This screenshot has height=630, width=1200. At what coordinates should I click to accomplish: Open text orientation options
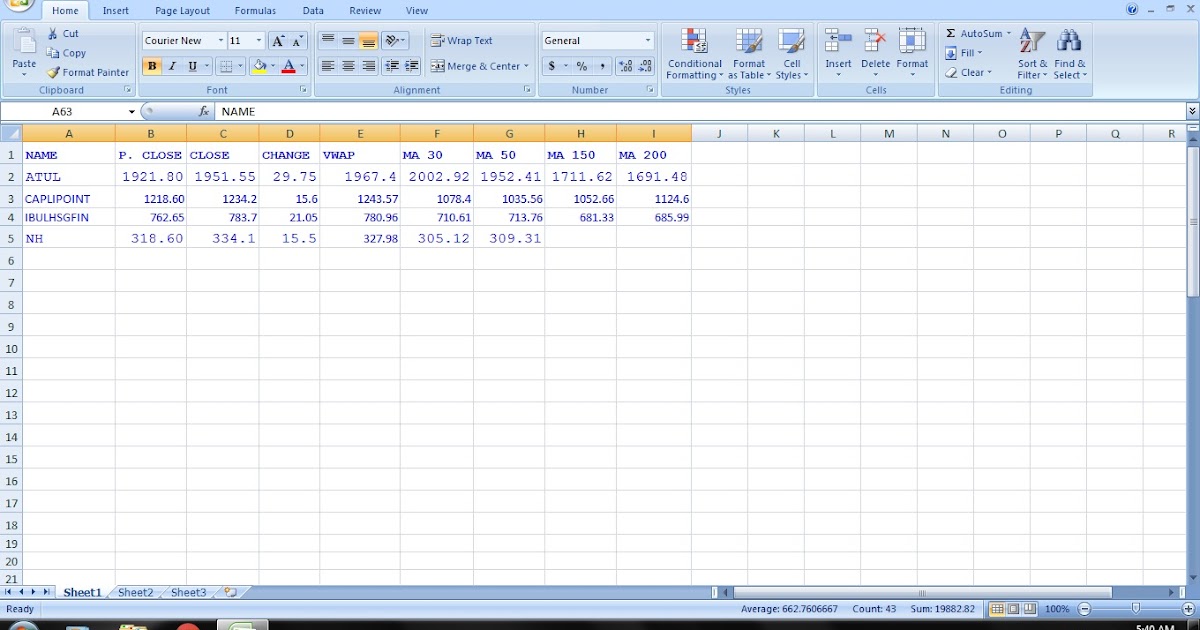tap(394, 41)
